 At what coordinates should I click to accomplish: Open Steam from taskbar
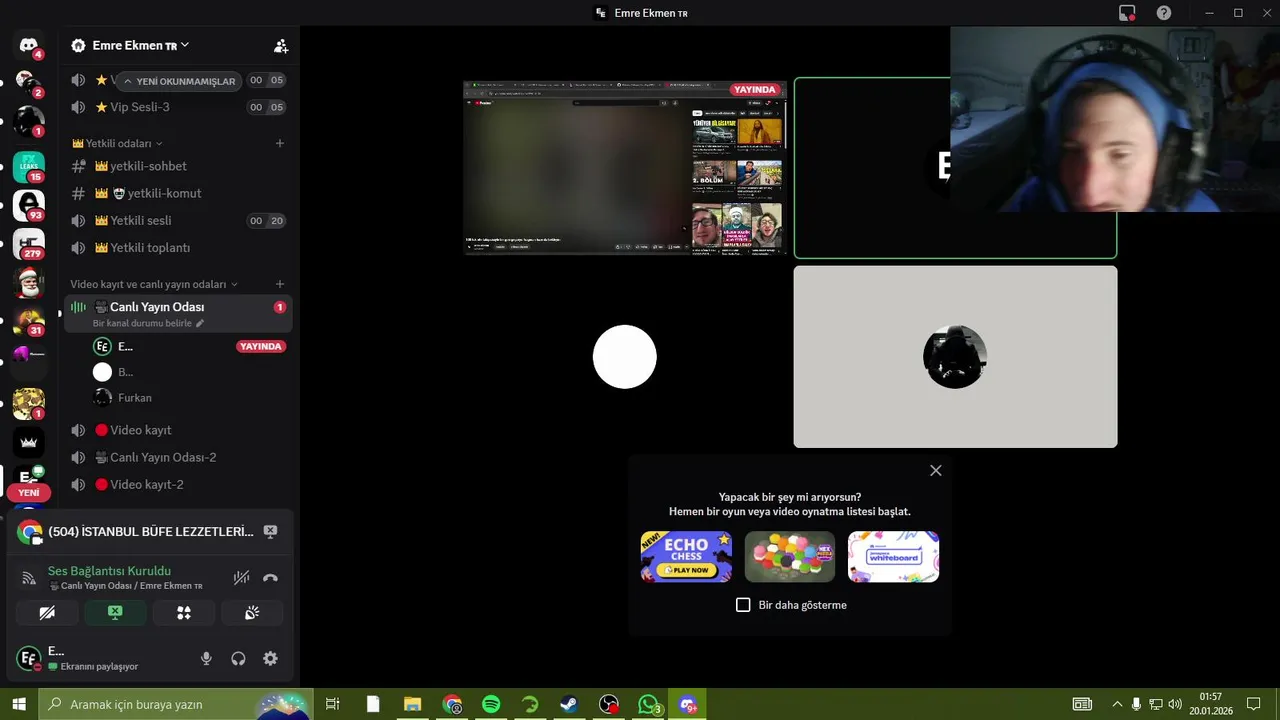pyautogui.click(x=569, y=704)
